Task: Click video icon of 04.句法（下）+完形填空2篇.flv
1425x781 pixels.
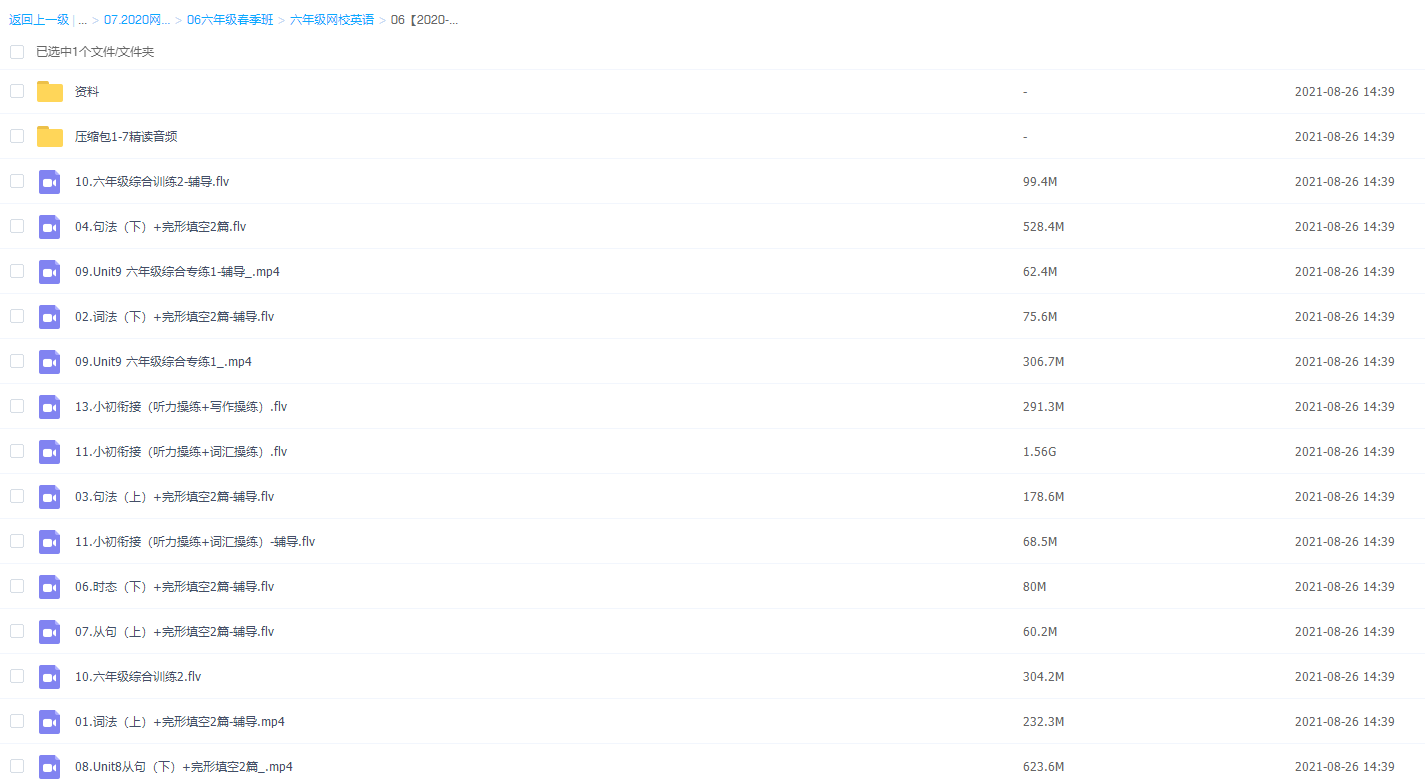Action: [50, 227]
